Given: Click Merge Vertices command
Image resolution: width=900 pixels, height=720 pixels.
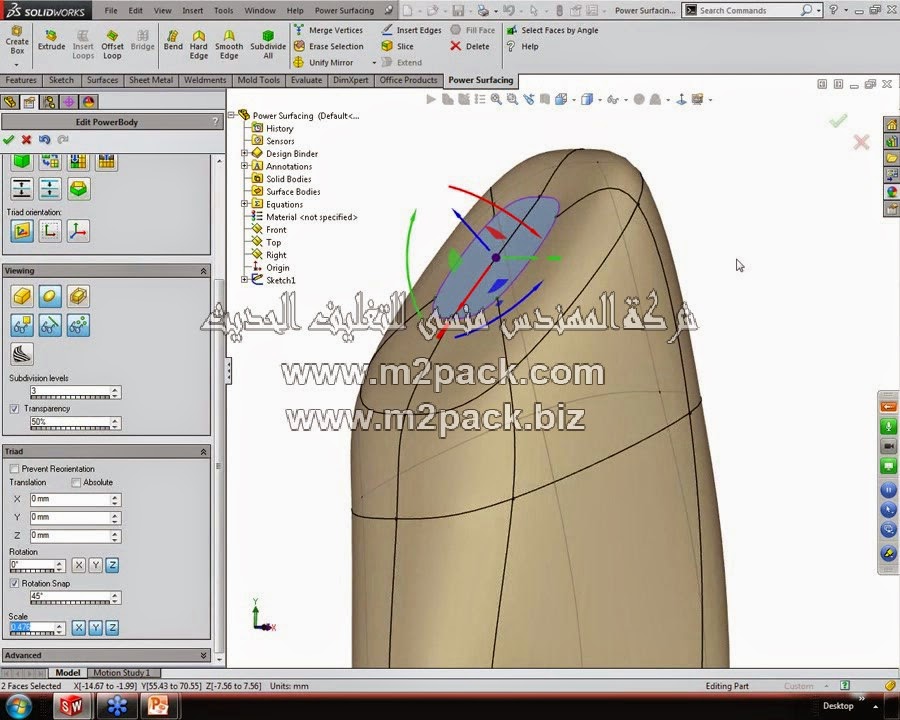Looking at the screenshot, I should (x=328, y=30).
